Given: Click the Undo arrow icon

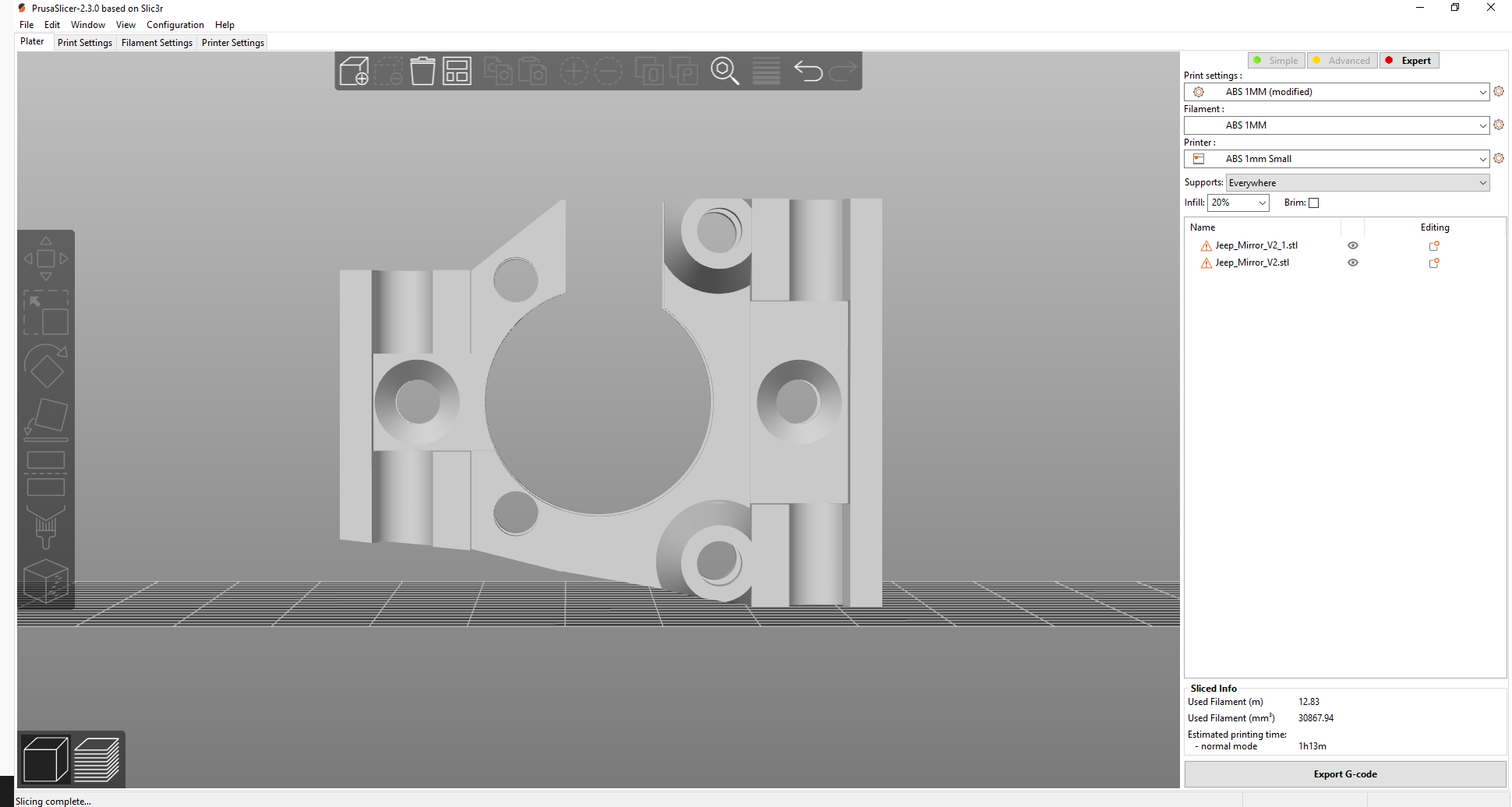Looking at the screenshot, I should [x=808, y=71].
